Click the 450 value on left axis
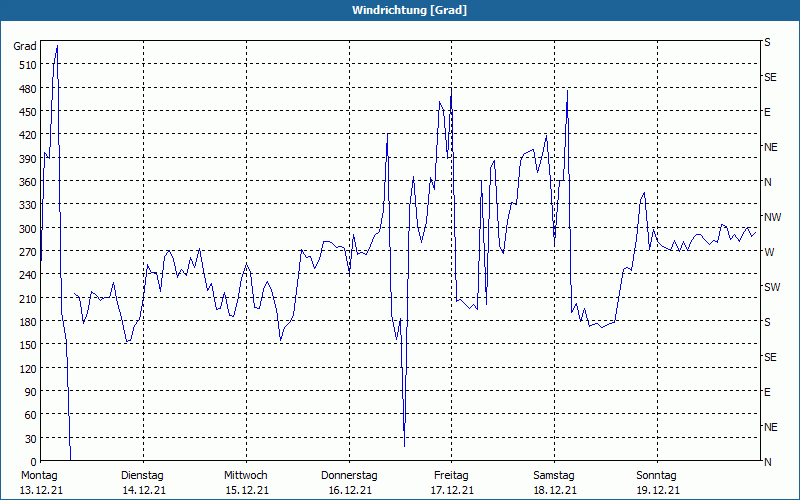The width and height of the screenshot is (800, 500). click(28, 112)
